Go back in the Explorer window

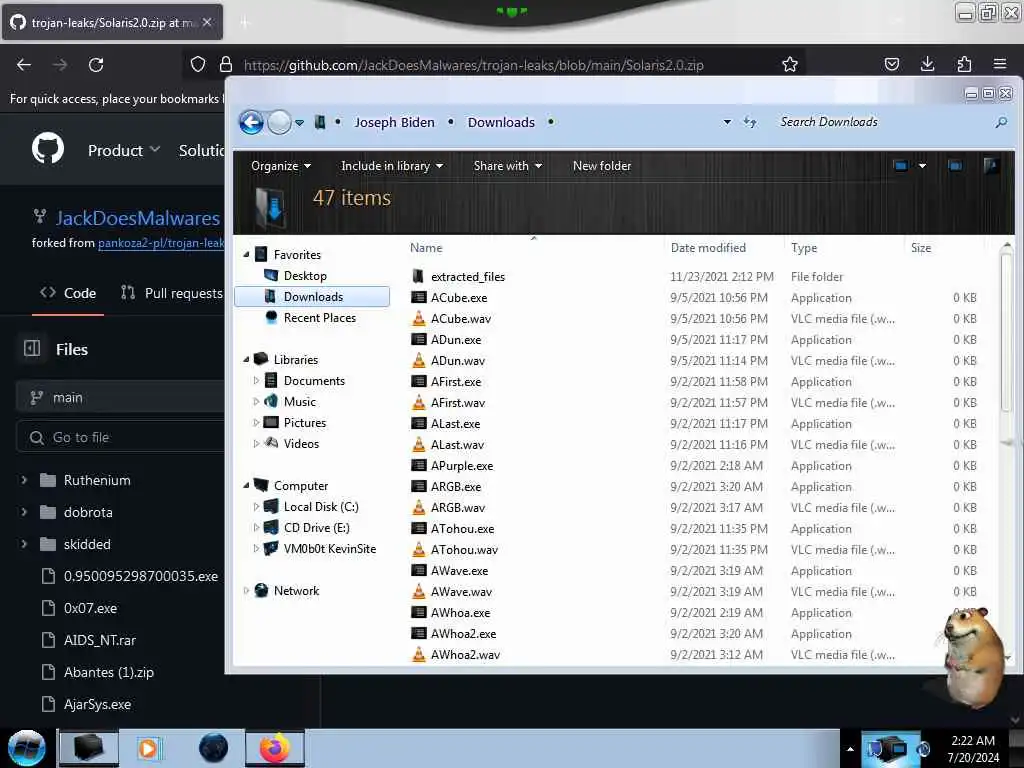(x=251, y=122)
